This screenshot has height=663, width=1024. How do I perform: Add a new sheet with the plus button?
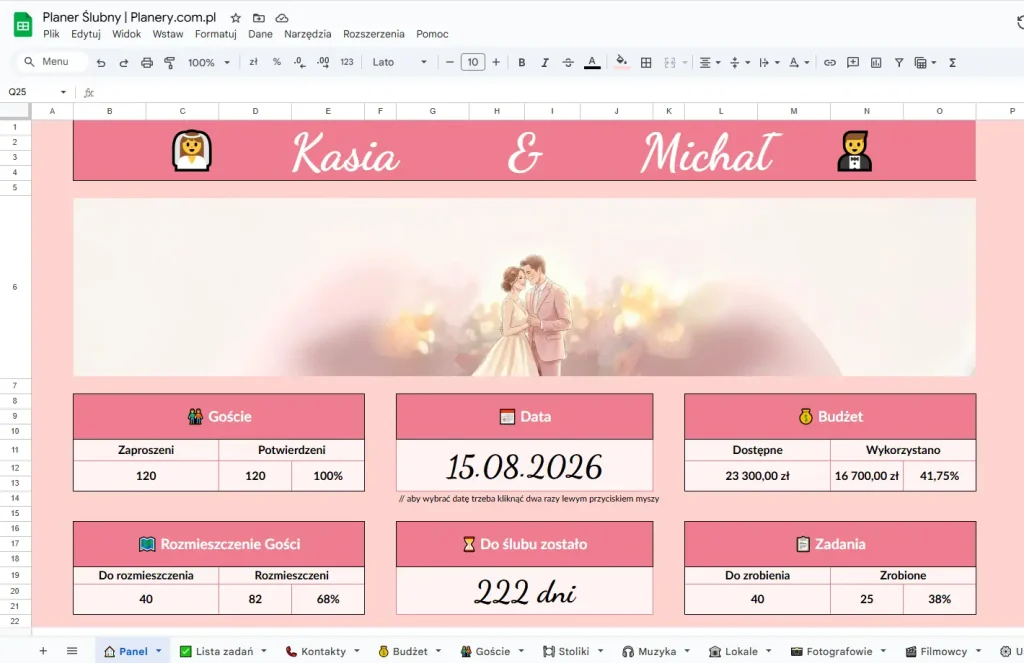[x=43, y=651]
